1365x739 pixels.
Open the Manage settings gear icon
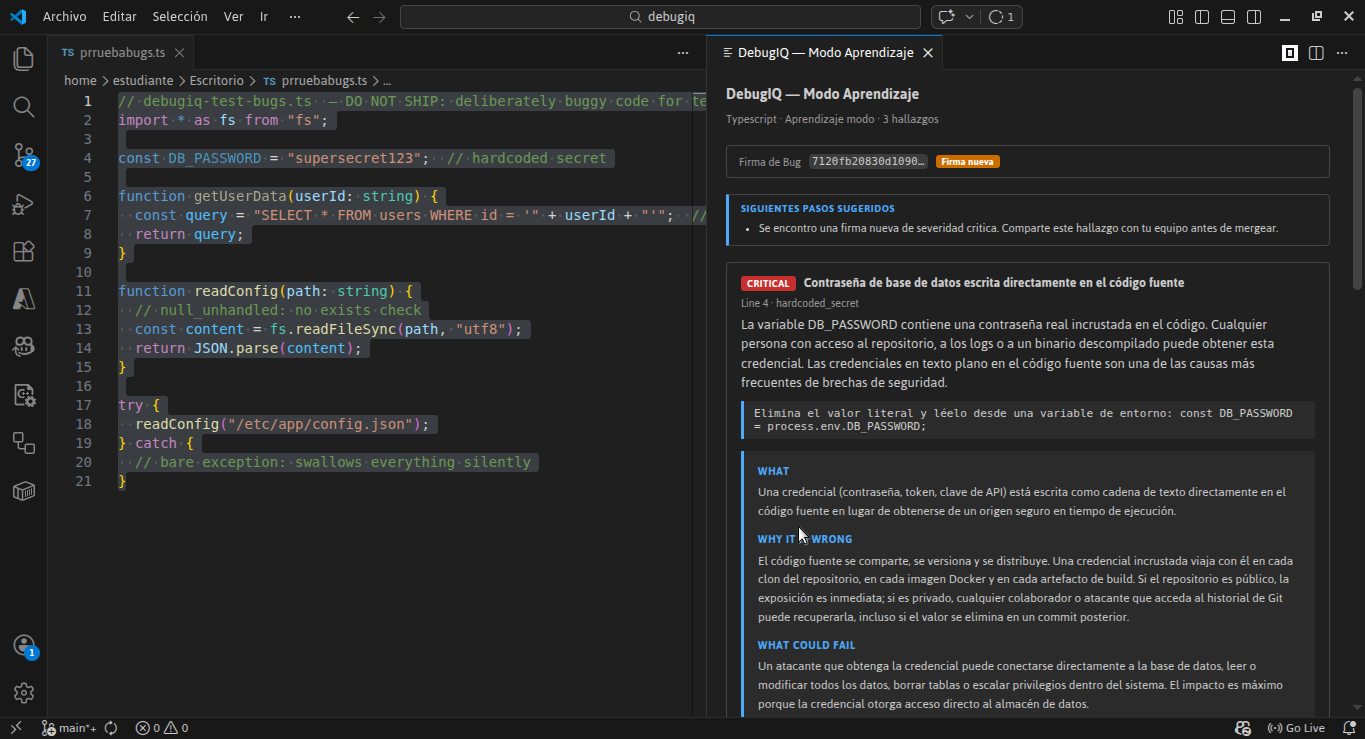(23, 692)
